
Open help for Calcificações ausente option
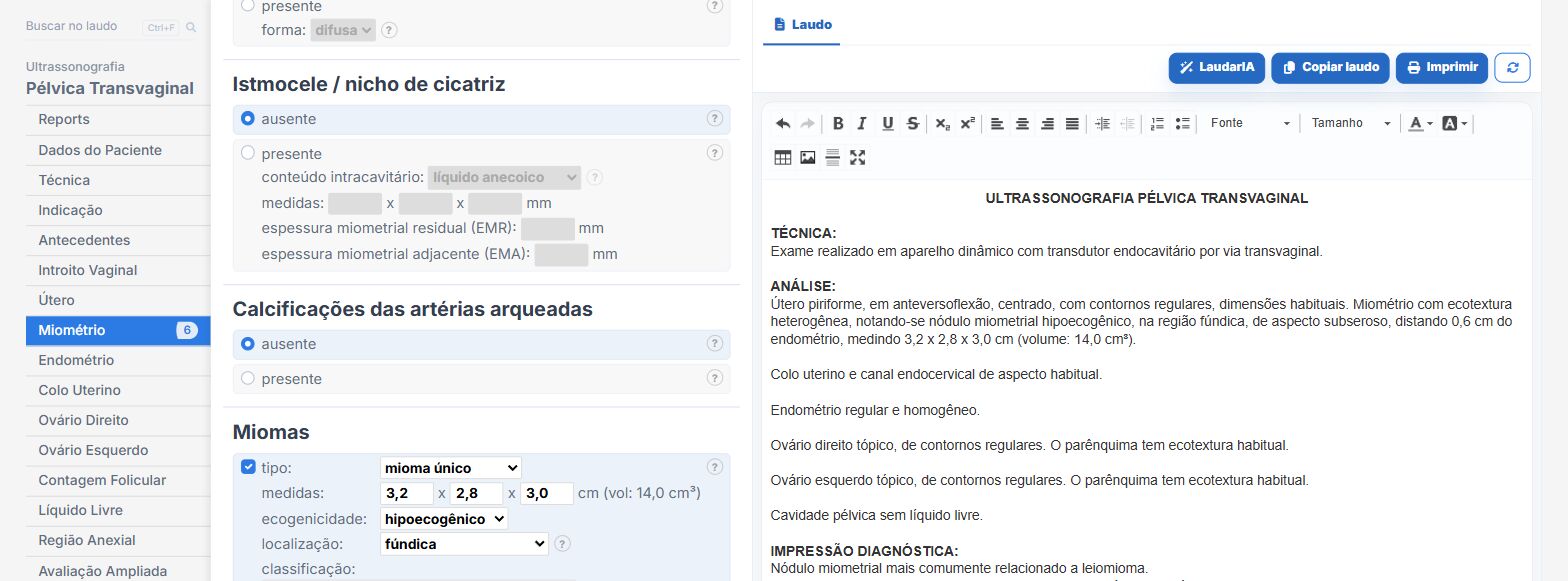[714, 343]
